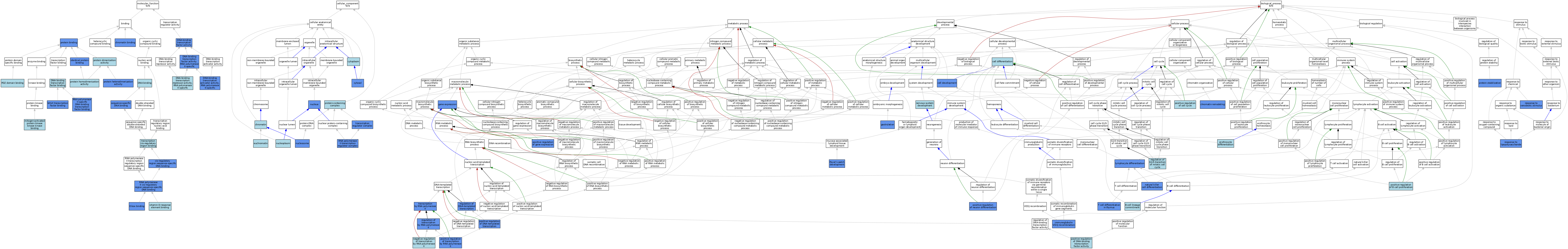
Task: Select the nucleoplasm node
Action: (283, 144)
